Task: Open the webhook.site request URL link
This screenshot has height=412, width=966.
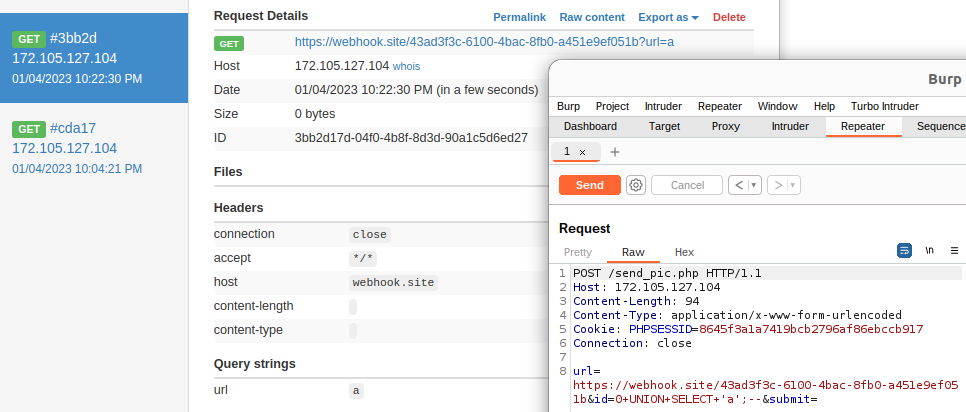Action: point(484,42)
